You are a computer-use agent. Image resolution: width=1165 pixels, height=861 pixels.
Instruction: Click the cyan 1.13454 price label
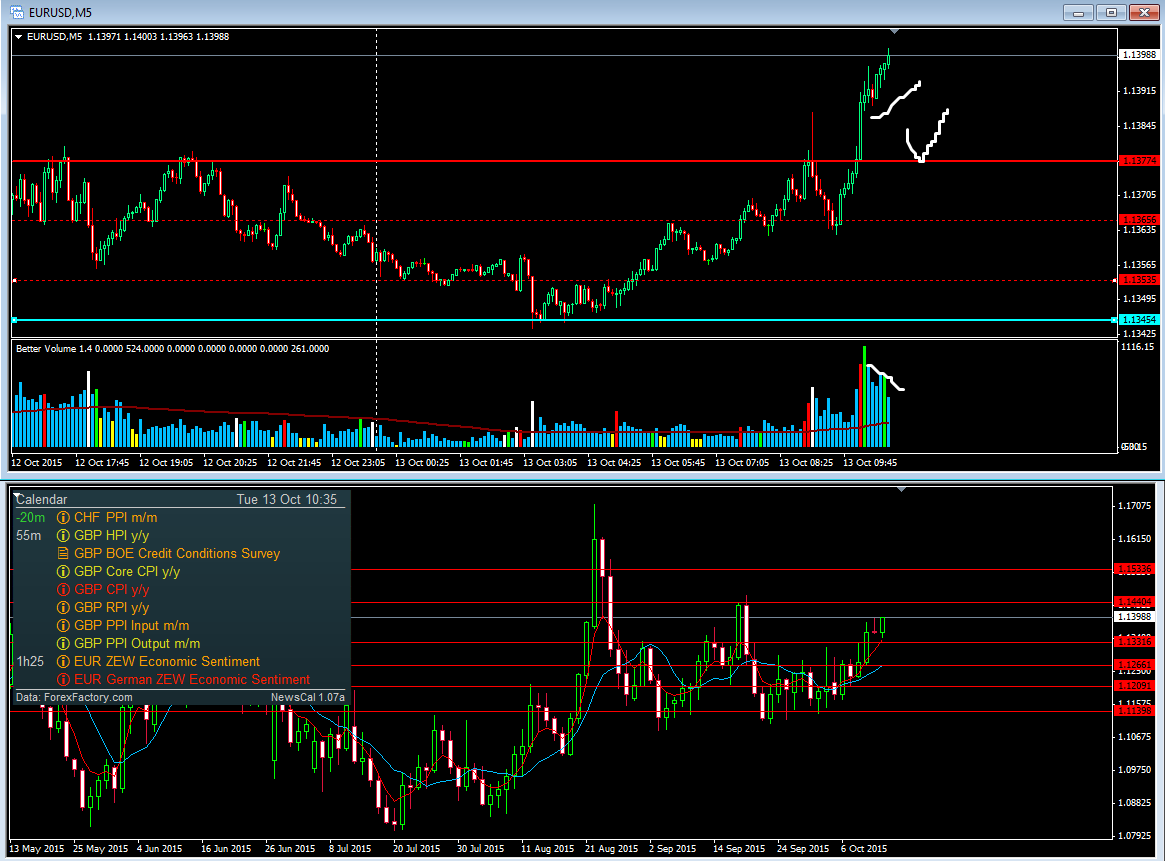pyautogui.click(x=1138, y=319)
